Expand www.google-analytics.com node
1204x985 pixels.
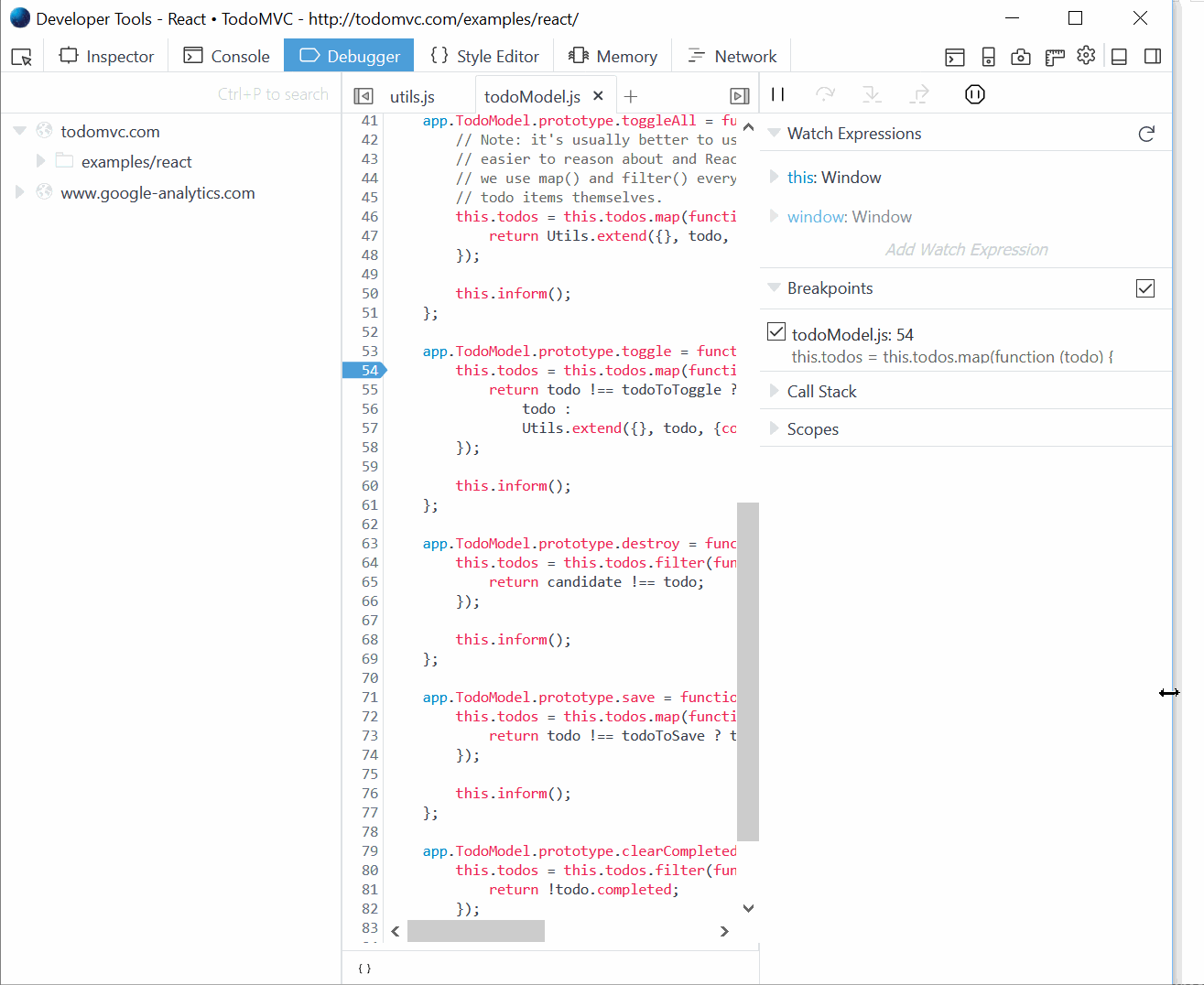pos(19,192)
